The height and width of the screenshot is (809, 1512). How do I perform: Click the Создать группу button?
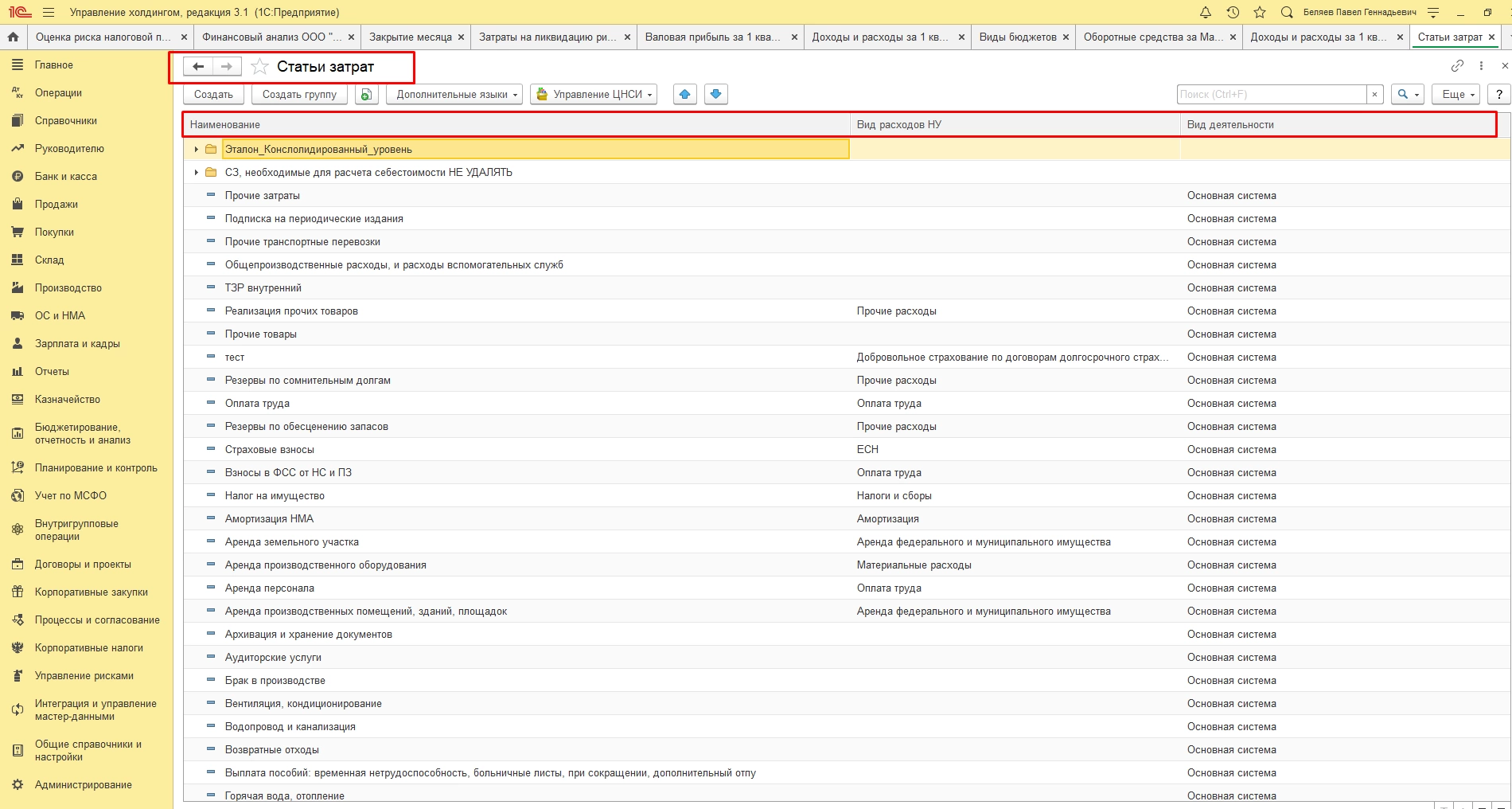coord(299,94)
